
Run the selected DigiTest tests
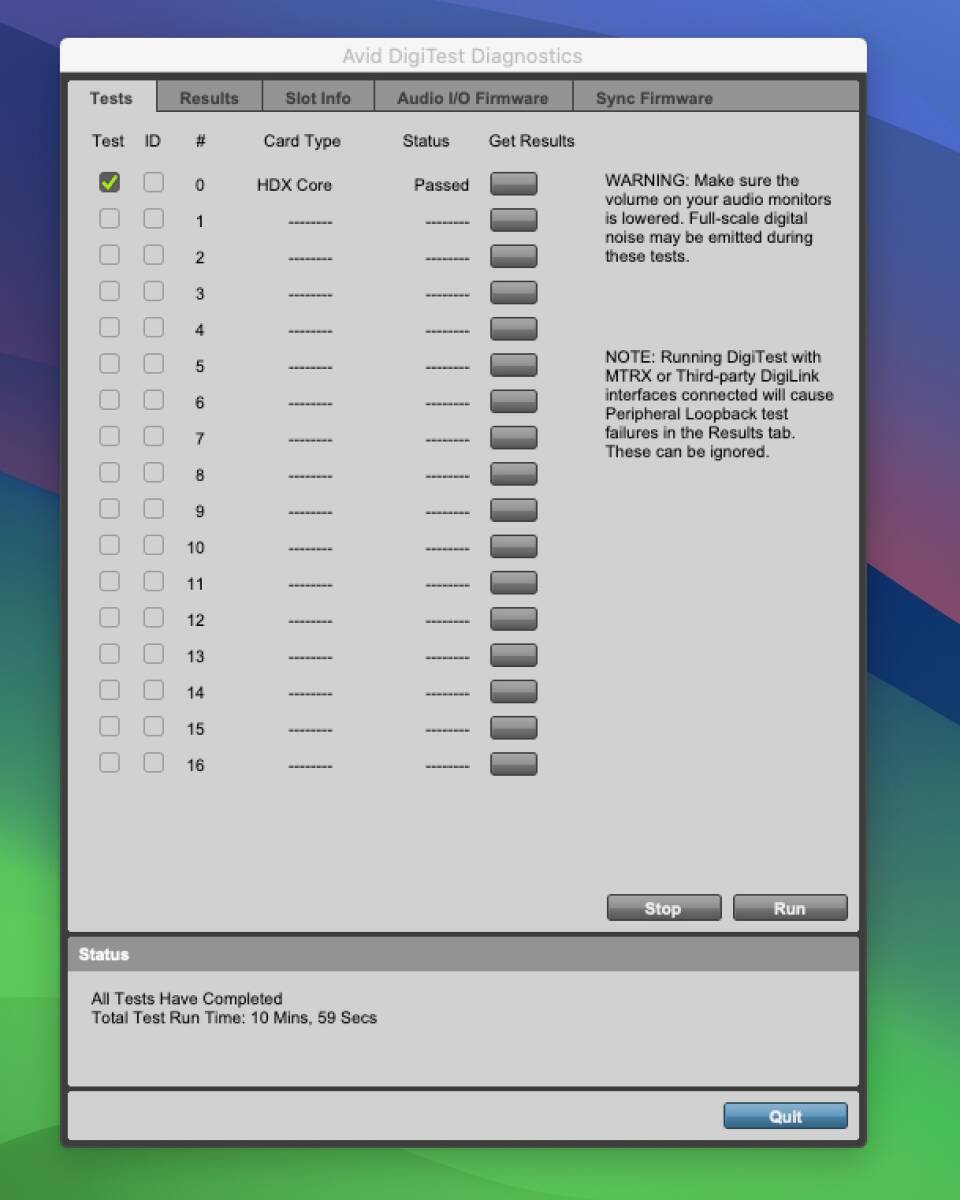(790, 908)
